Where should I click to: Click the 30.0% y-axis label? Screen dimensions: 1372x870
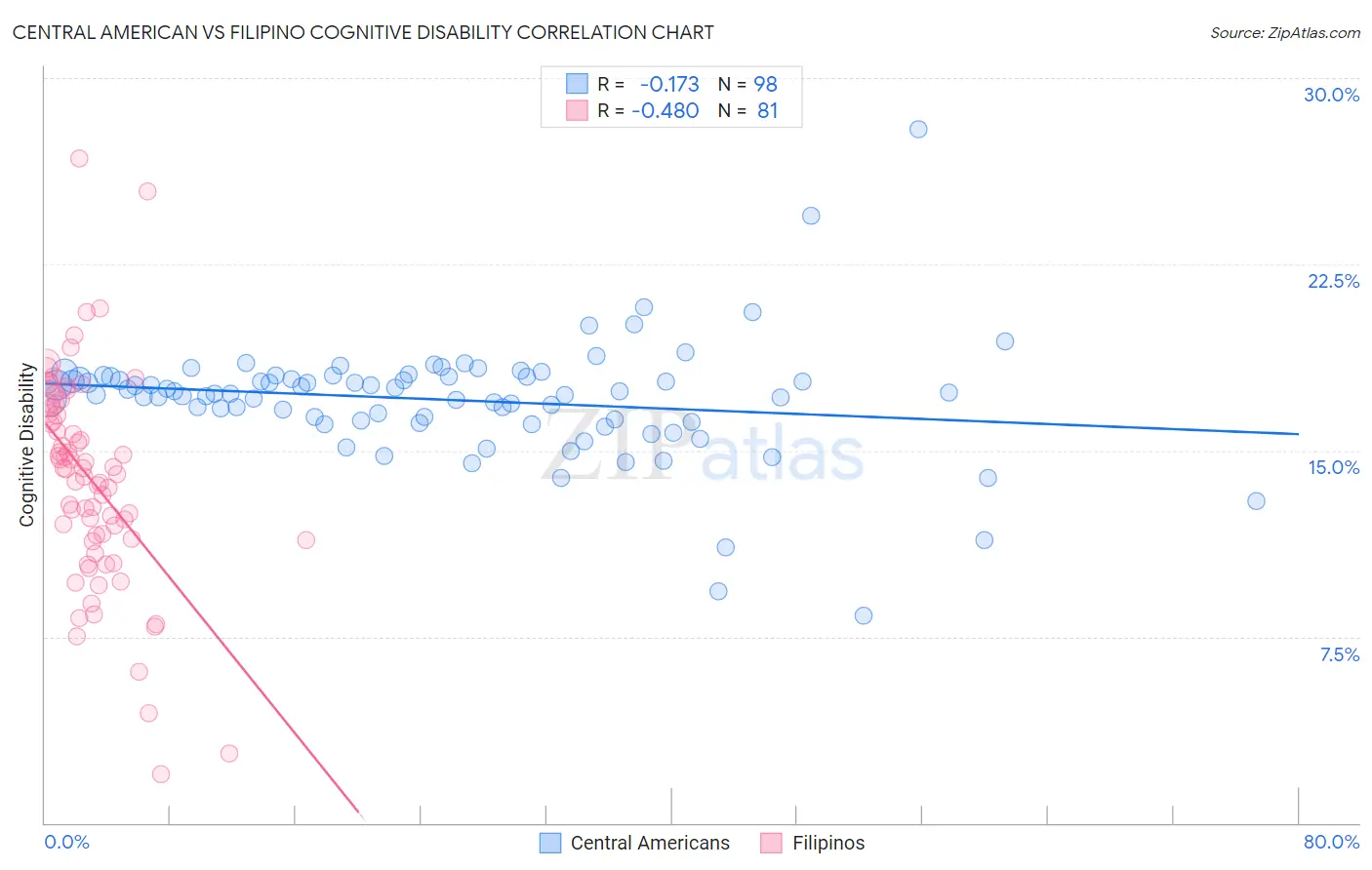1331,95
